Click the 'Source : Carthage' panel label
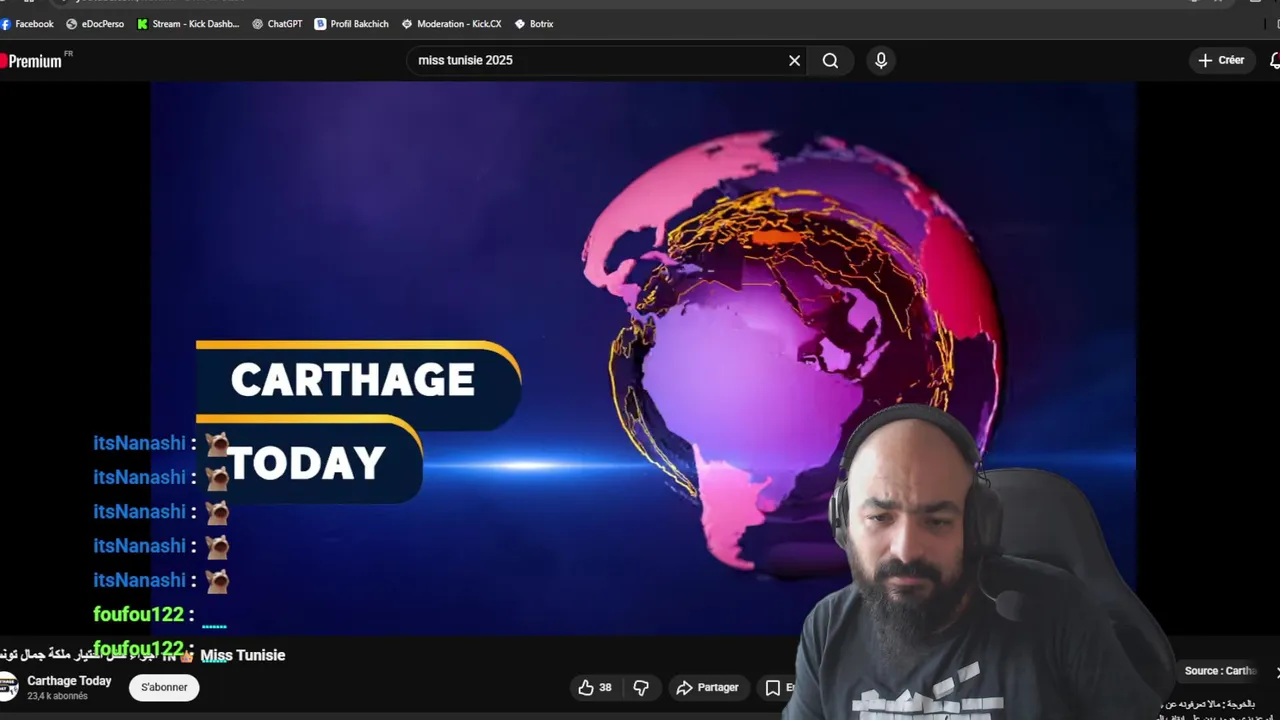The height and width of the screenshot is (720, 1280). tap(1220, 671)
